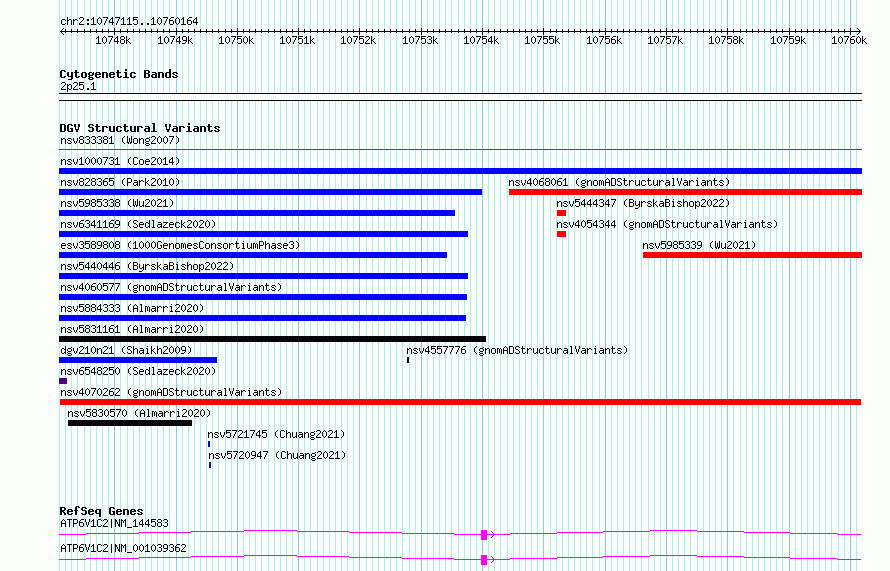Click the thin red nsv833381 variant line
This screenshot has height=571, width=890.
tap(460, 150)
